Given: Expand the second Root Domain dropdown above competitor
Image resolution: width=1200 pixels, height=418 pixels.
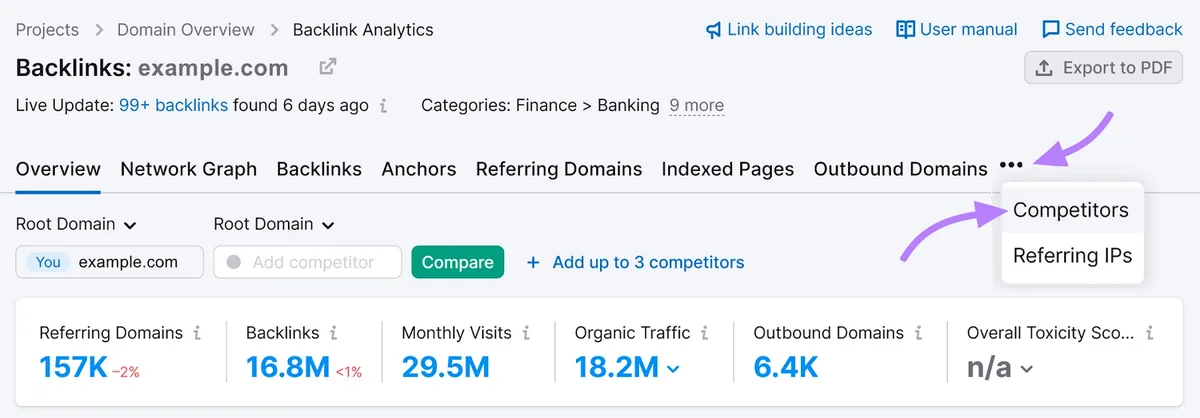Looking at the screenshot, I should [274, 224].
